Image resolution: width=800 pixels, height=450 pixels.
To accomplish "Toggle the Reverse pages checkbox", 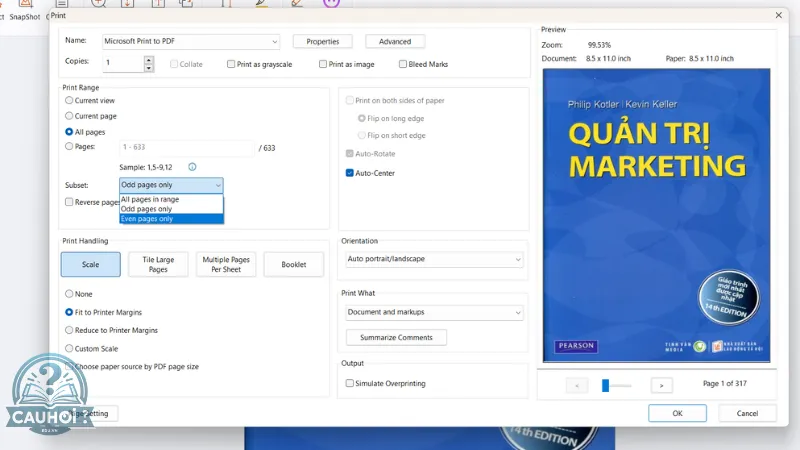I will pyautogui.click(x=69, y=202).
